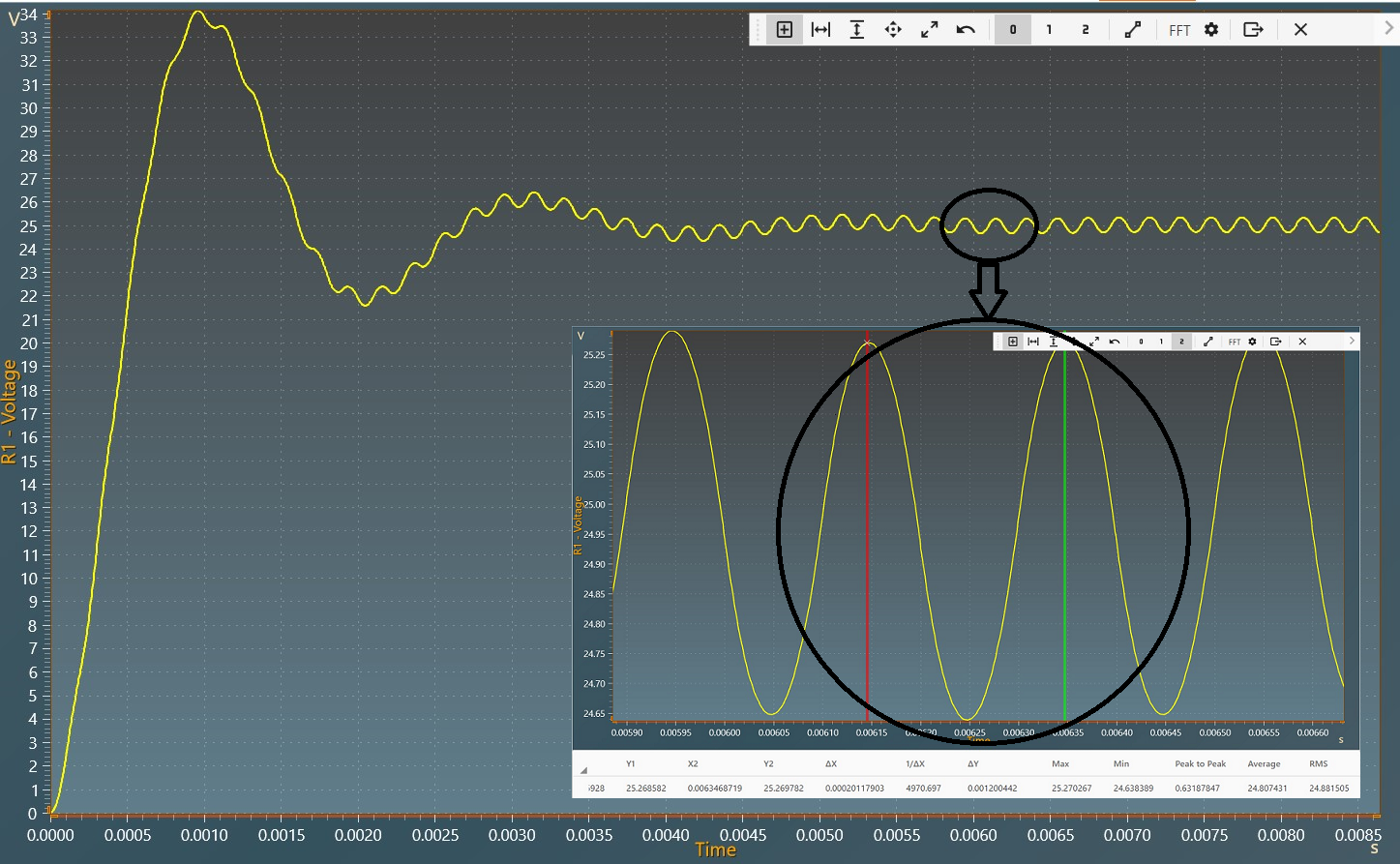Click the FFT button in main toolbar
This screenshot has width=1400, height=864.
tap(1179, 31)
